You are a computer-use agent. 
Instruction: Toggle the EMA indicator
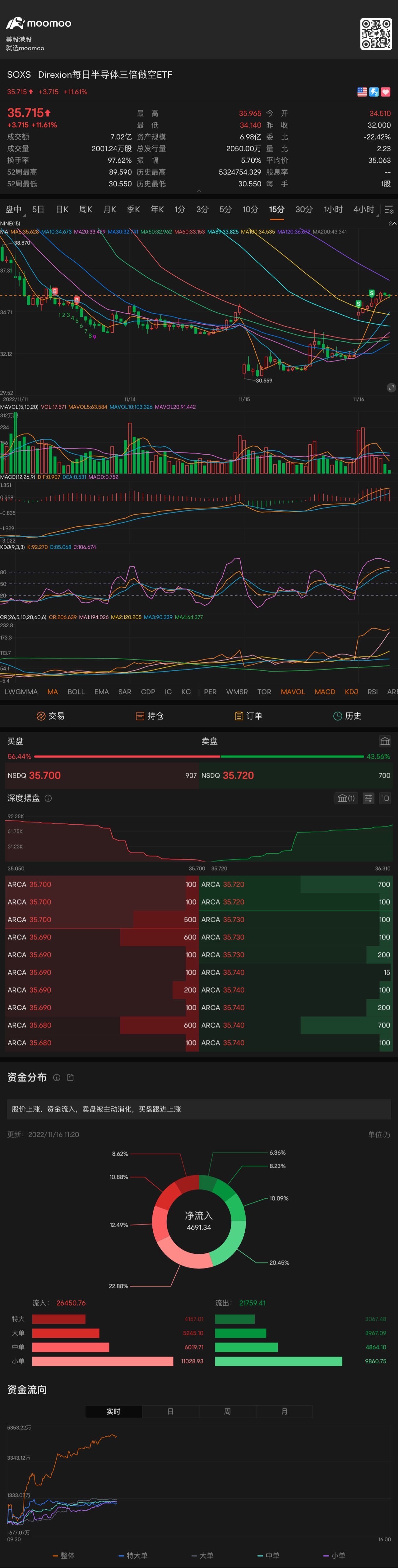pyautogui.click(x=102, y=692)
